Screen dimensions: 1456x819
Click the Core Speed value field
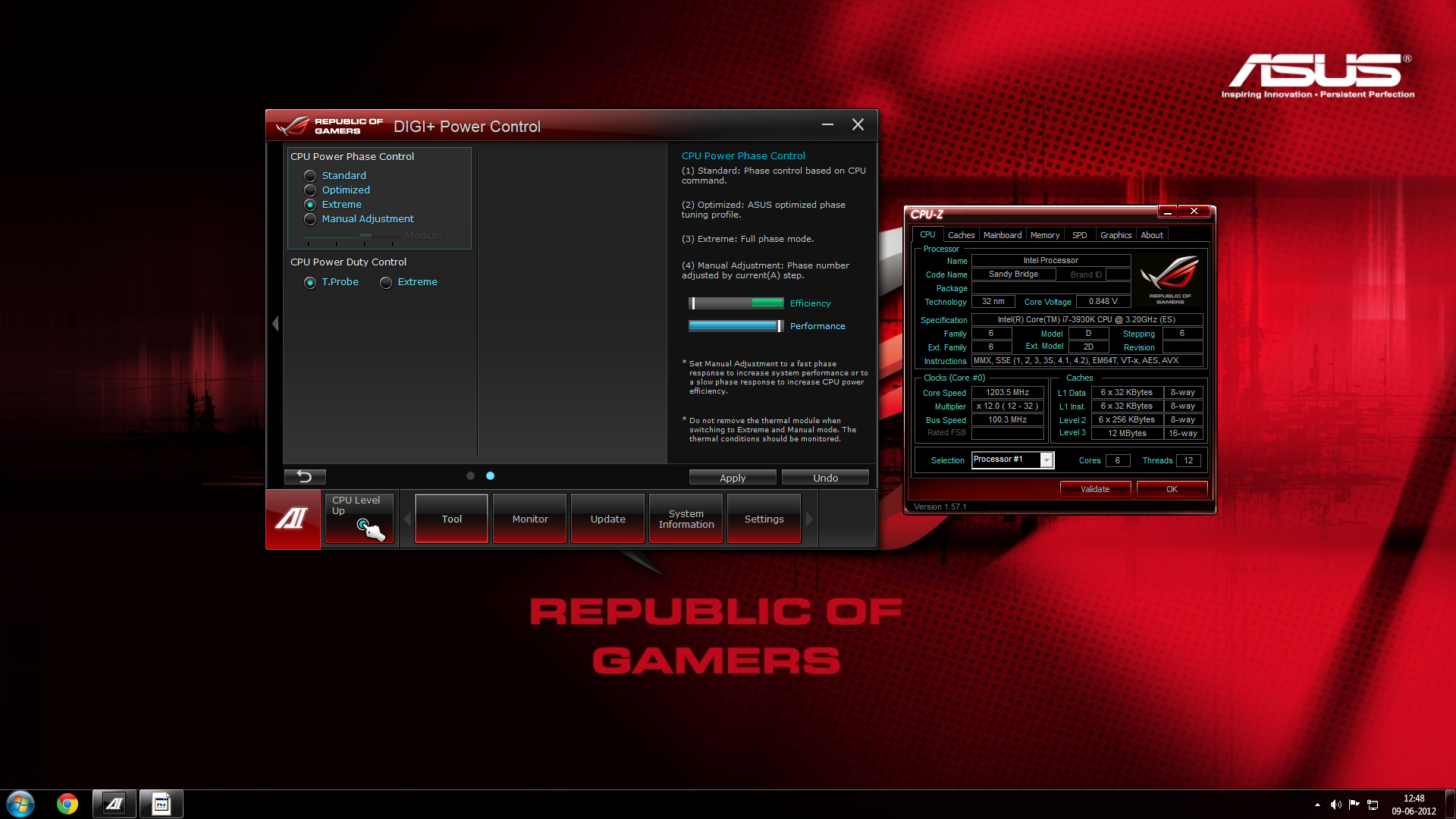[x=1007, y=392]
